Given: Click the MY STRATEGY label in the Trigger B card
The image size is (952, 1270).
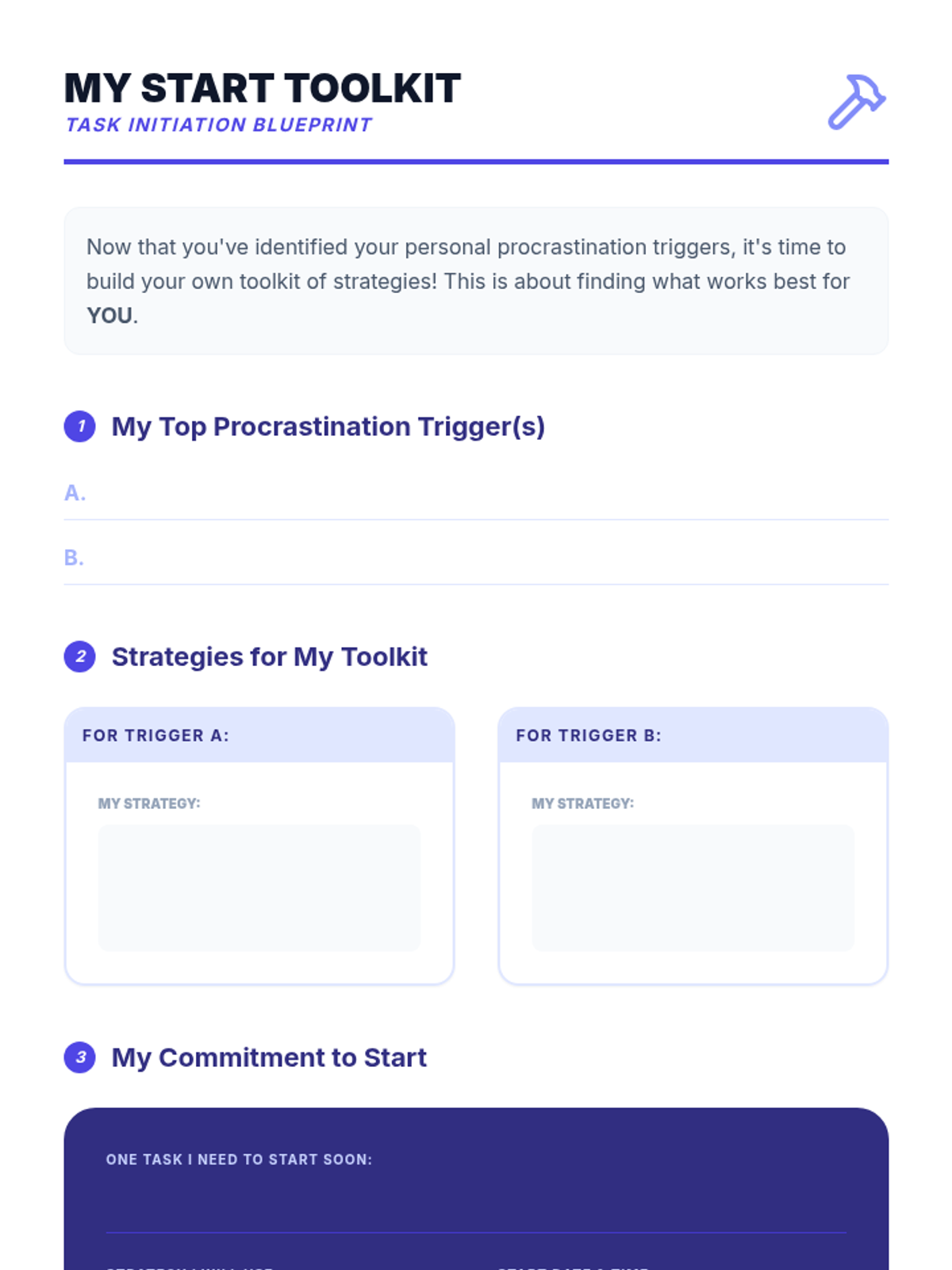Looking at the screenshot, I should click(x=582, y=803).
